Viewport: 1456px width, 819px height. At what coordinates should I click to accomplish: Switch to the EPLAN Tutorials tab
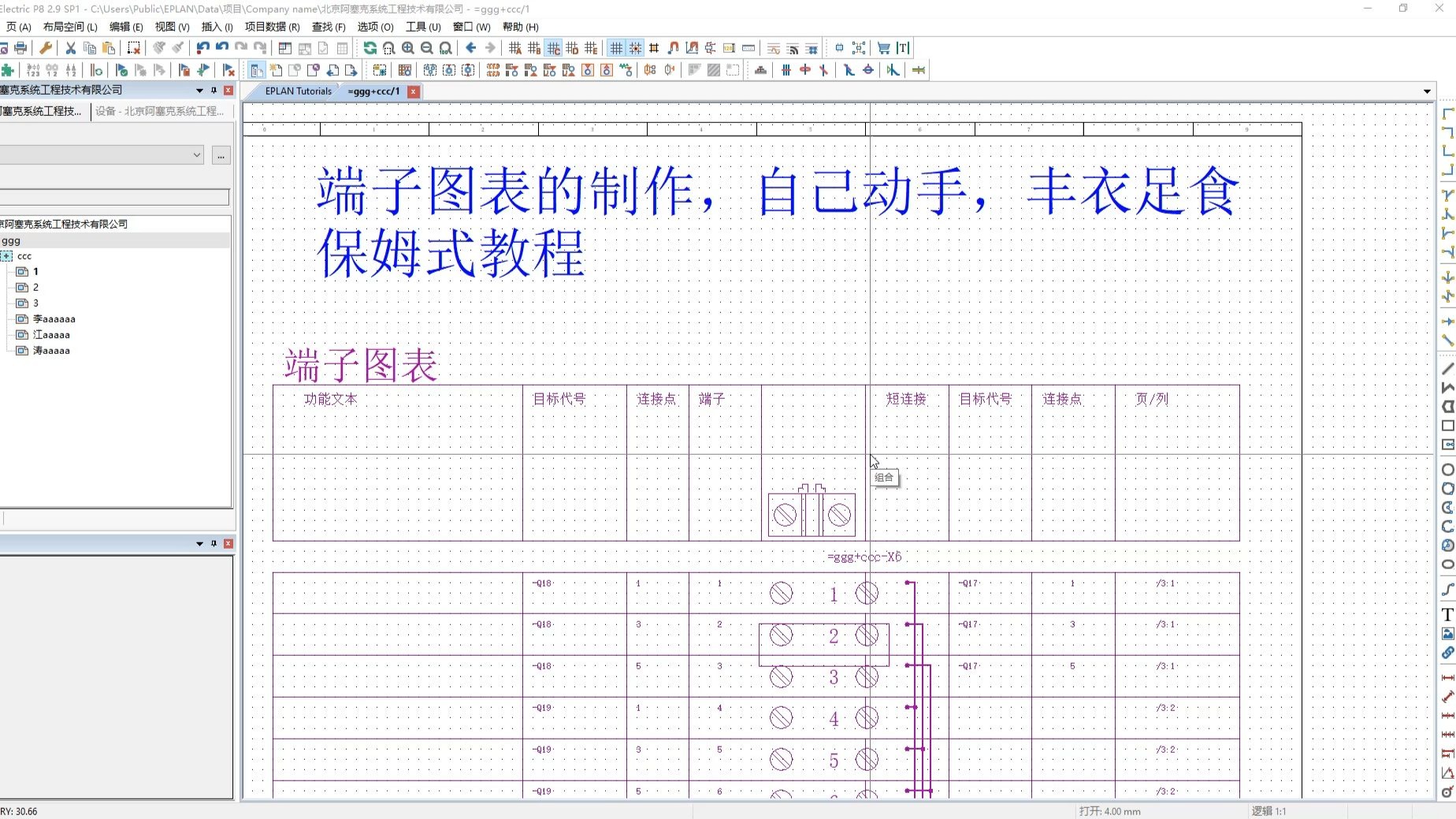click(x=298, y=91)
